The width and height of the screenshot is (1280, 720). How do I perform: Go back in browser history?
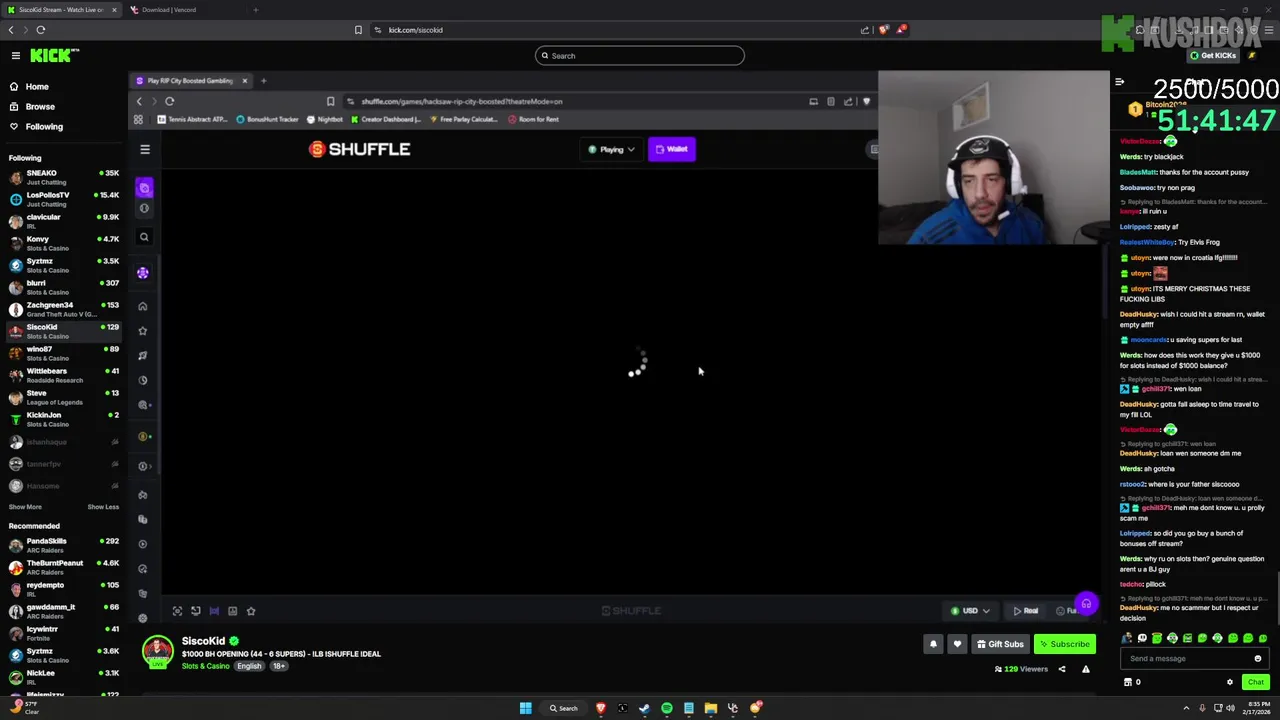[11, 30]
